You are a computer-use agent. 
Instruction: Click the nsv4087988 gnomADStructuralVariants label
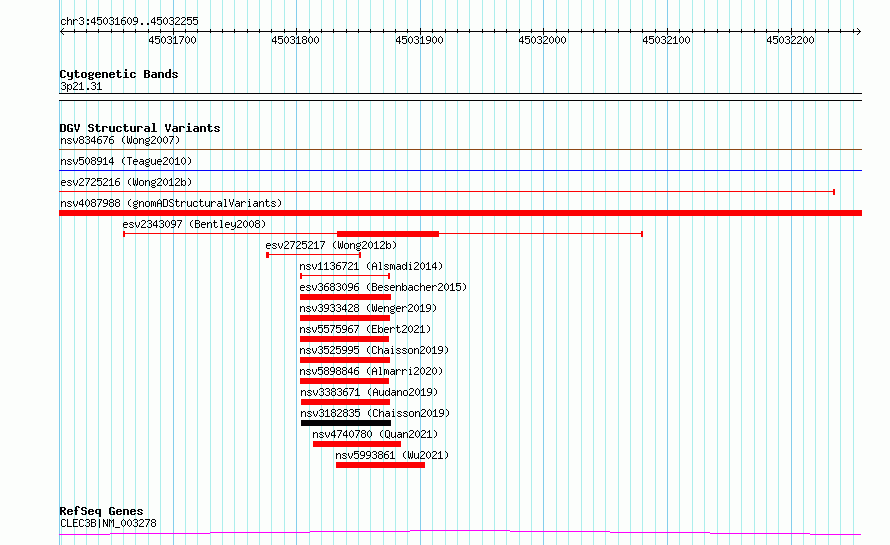(170, 203)
